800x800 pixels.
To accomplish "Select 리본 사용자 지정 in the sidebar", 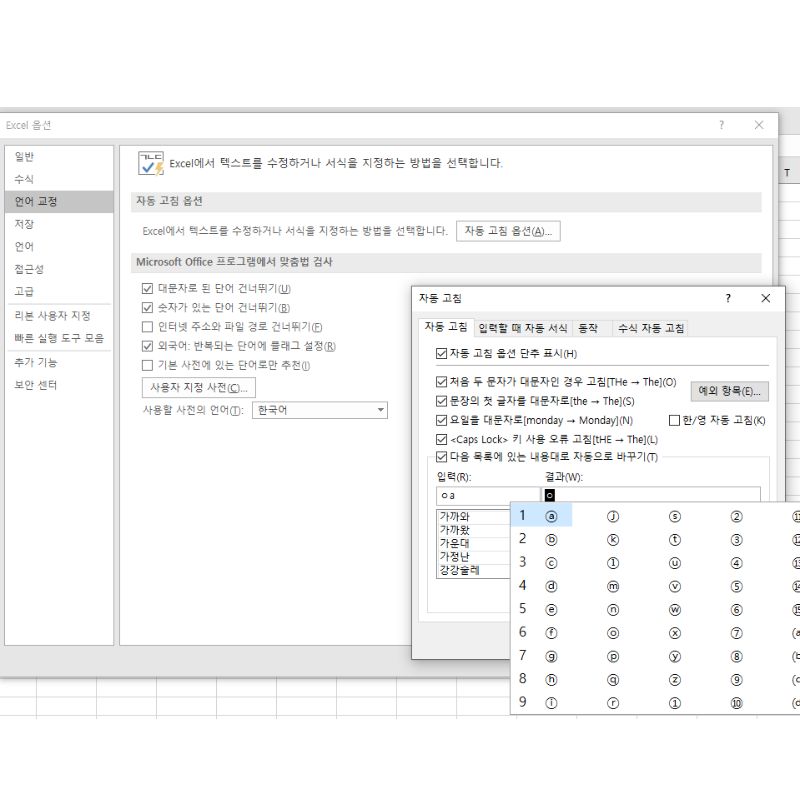I will click(54, 316).
